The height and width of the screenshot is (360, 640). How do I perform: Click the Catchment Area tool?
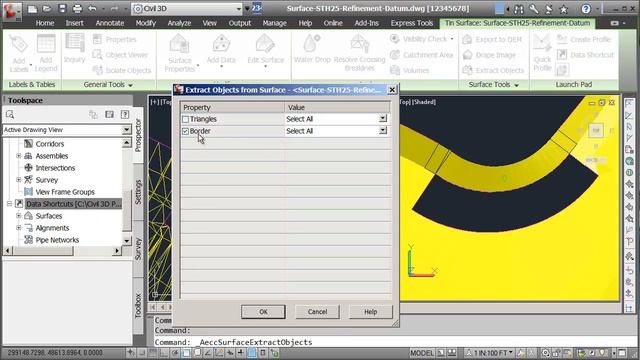click(x=422, y=55)
